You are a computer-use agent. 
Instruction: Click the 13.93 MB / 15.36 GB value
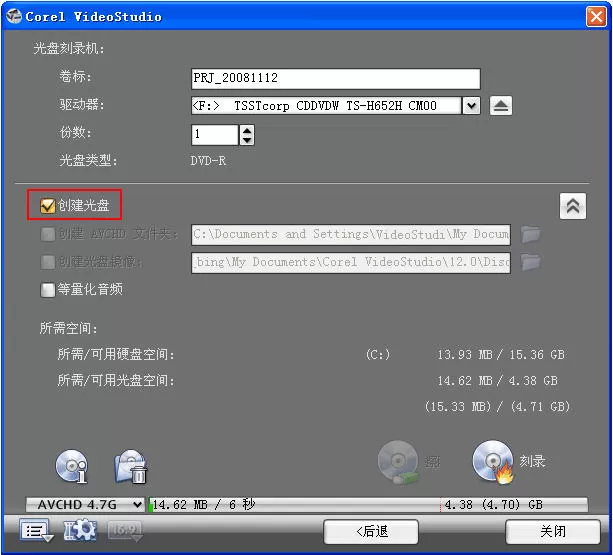click(501, 355)
